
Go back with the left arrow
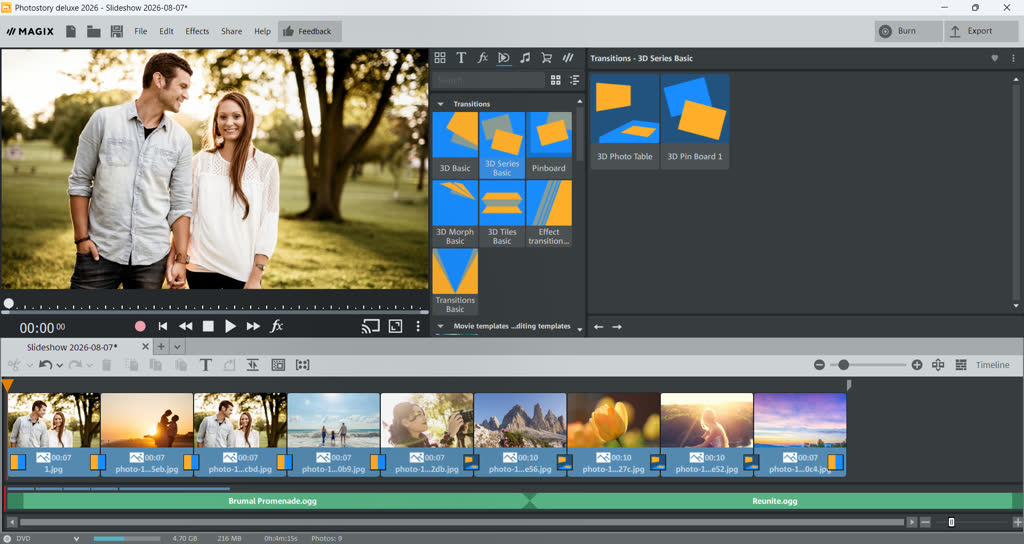pos(598,327)
